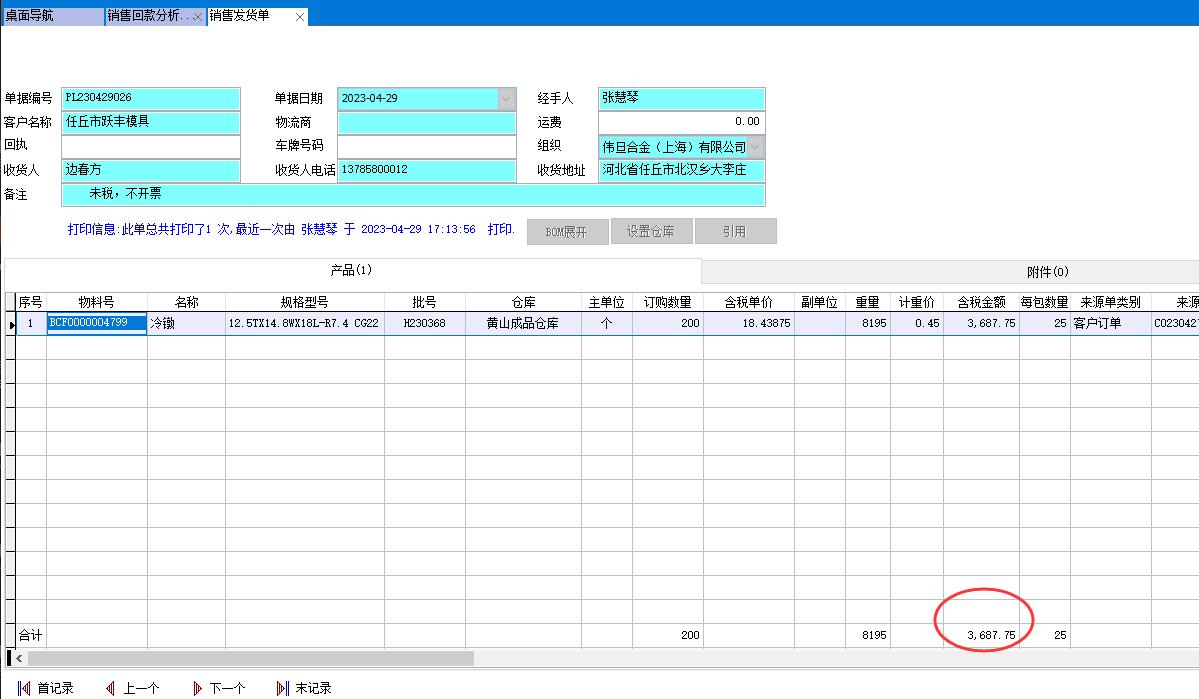Go to the first record (首记录)
Image resolution: width=1199 pixels, height=699 pixels.
point(46,688)
